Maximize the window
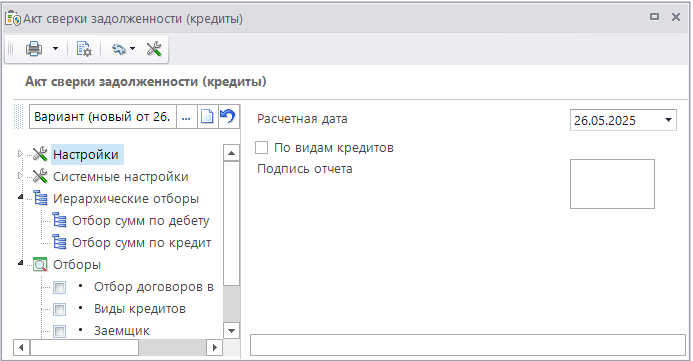 pos(655,17)
